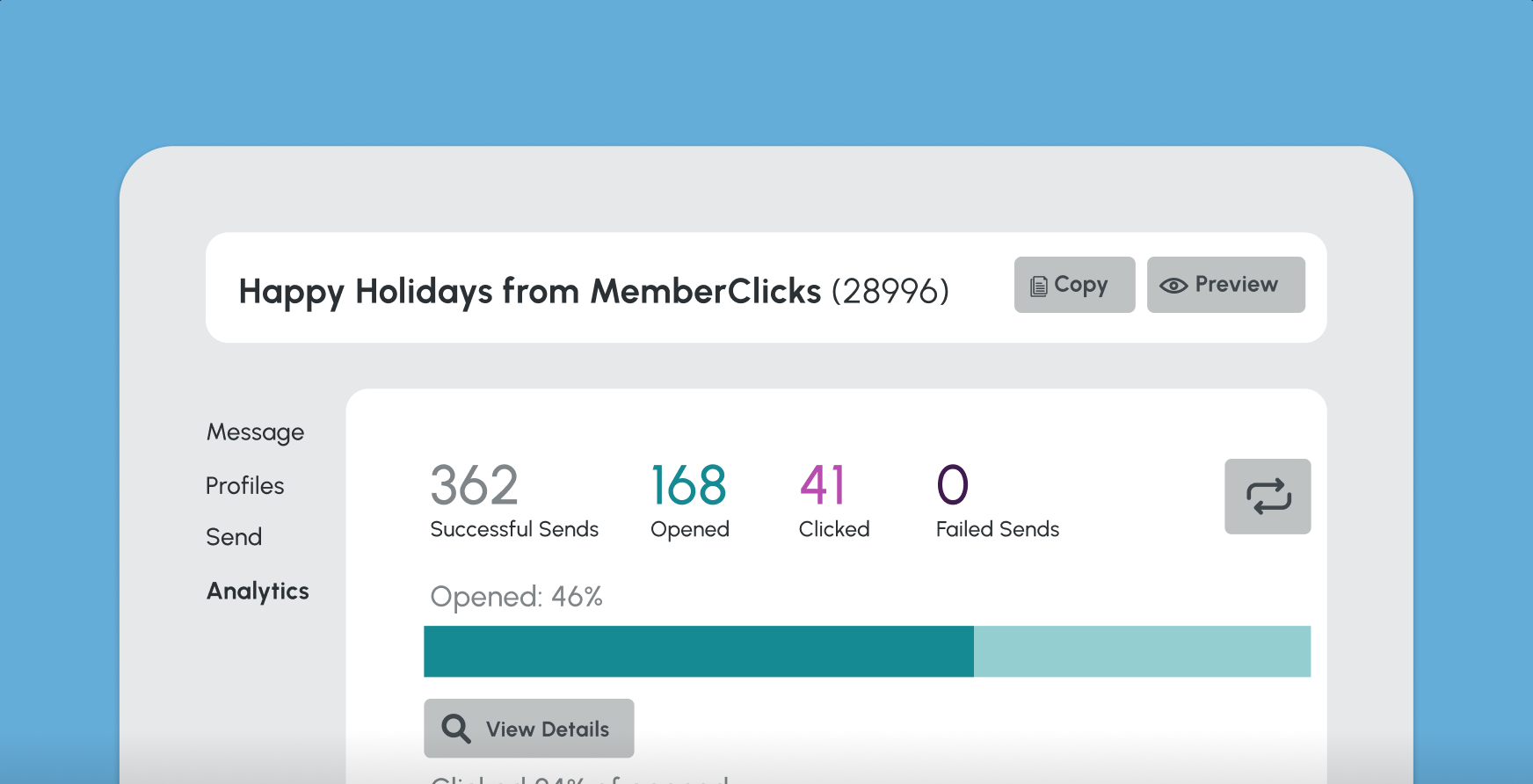
Task: Click the 41 Clicked statistic
Action: [x=823, y=485]
